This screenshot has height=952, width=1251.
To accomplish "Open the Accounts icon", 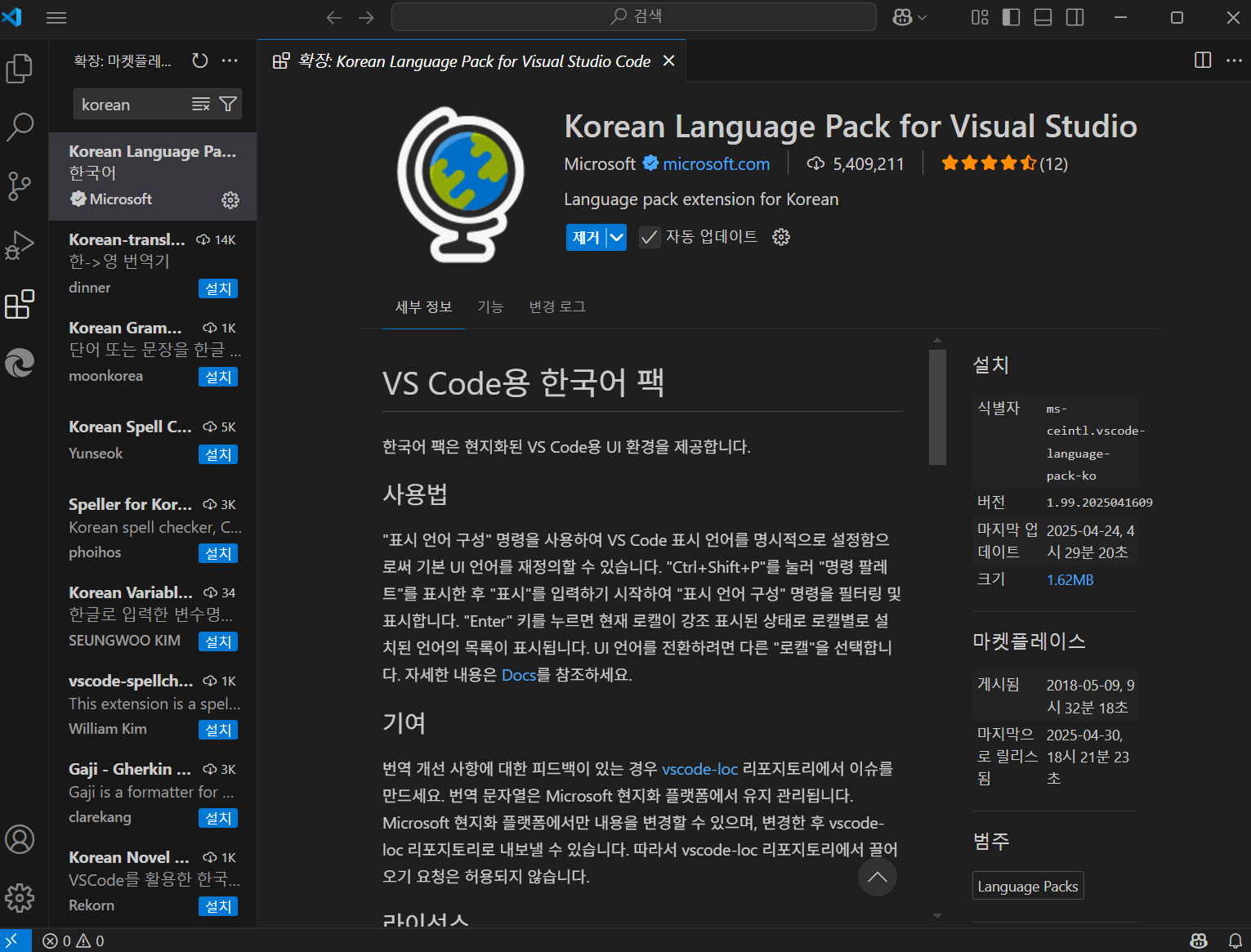I will 20,839.
